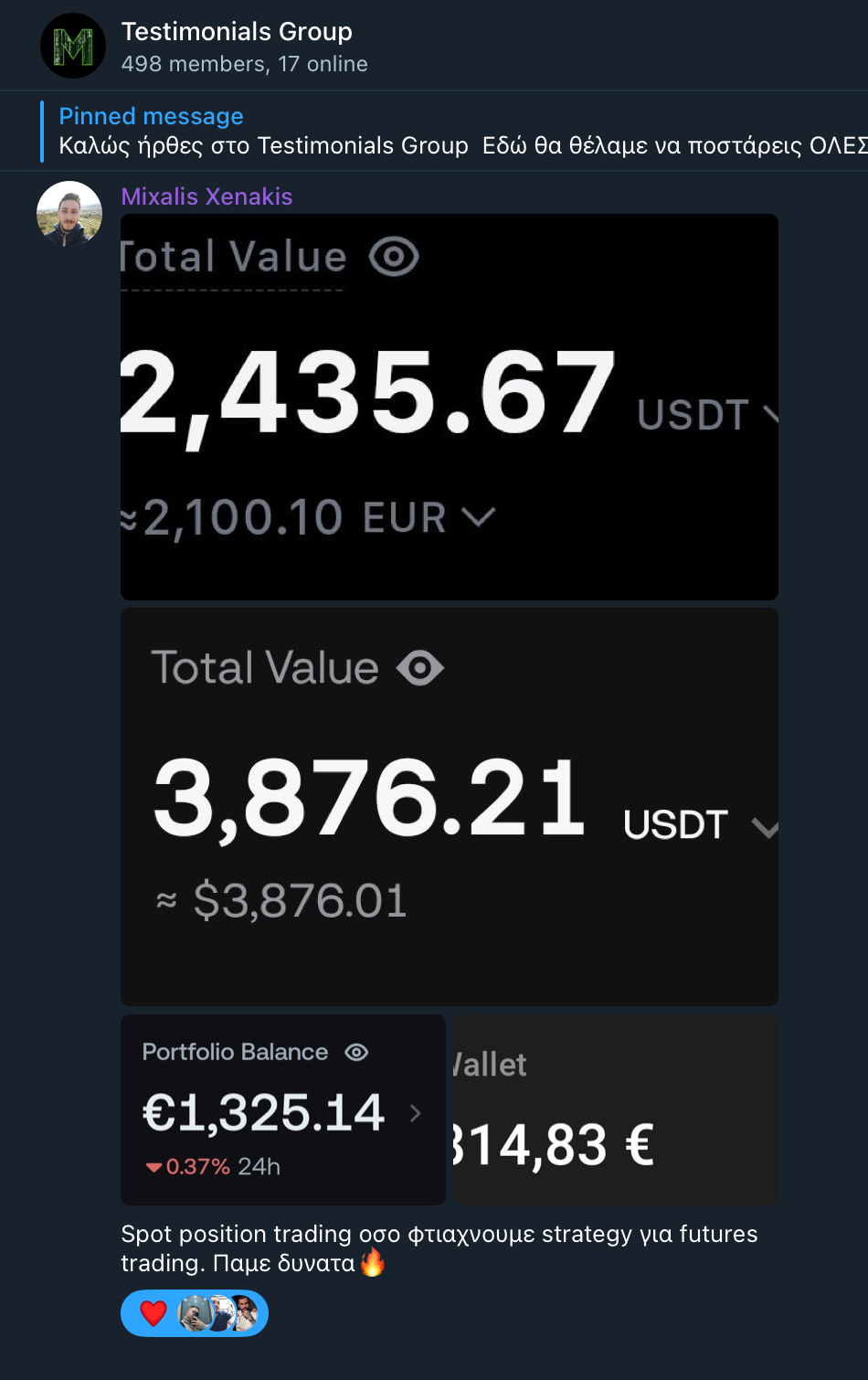Click the red heart reaction

pyautogui.click(x=153, y=1313)
